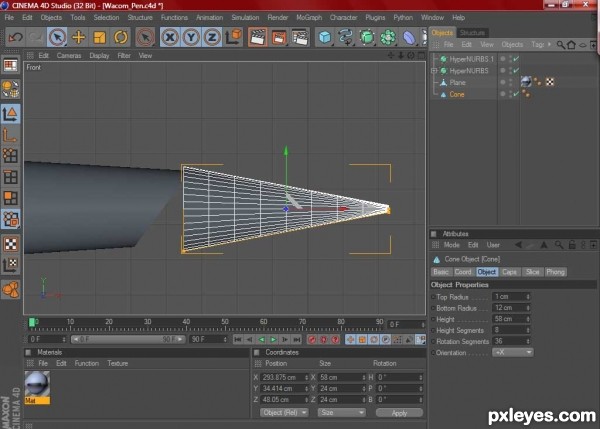Open the Render Settings icon

[x=300, y=37]
